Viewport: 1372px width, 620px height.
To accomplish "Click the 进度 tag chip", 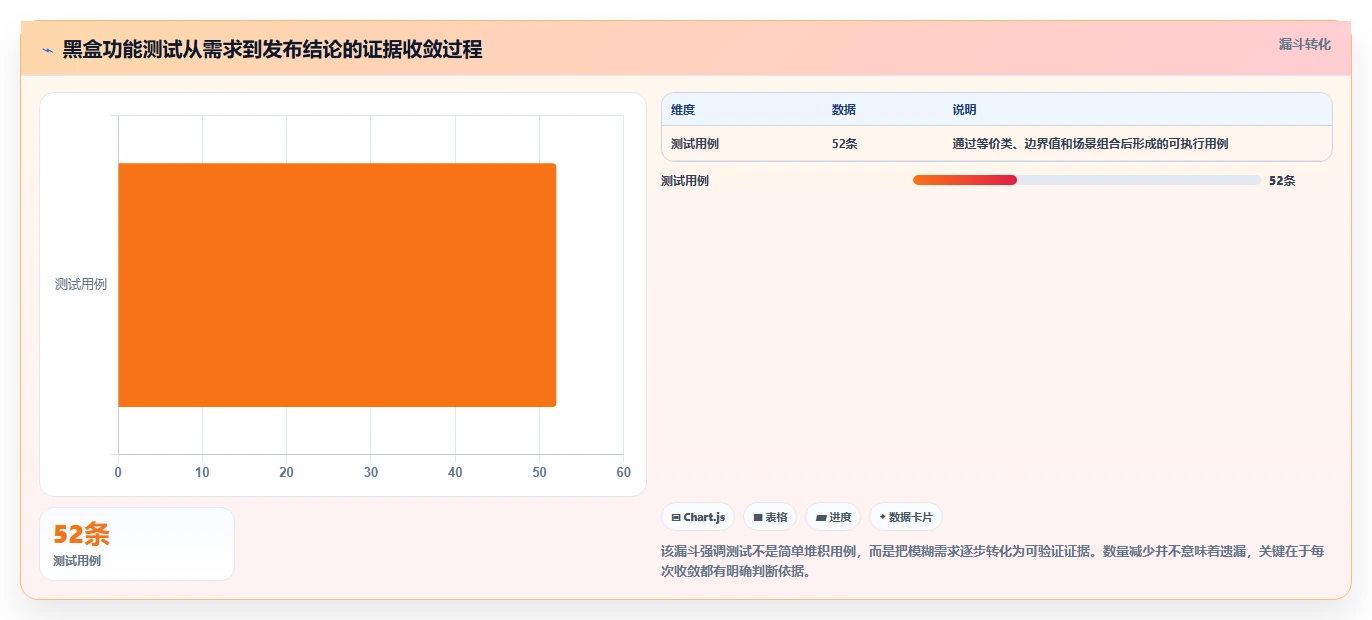I will tap(833, 517).
